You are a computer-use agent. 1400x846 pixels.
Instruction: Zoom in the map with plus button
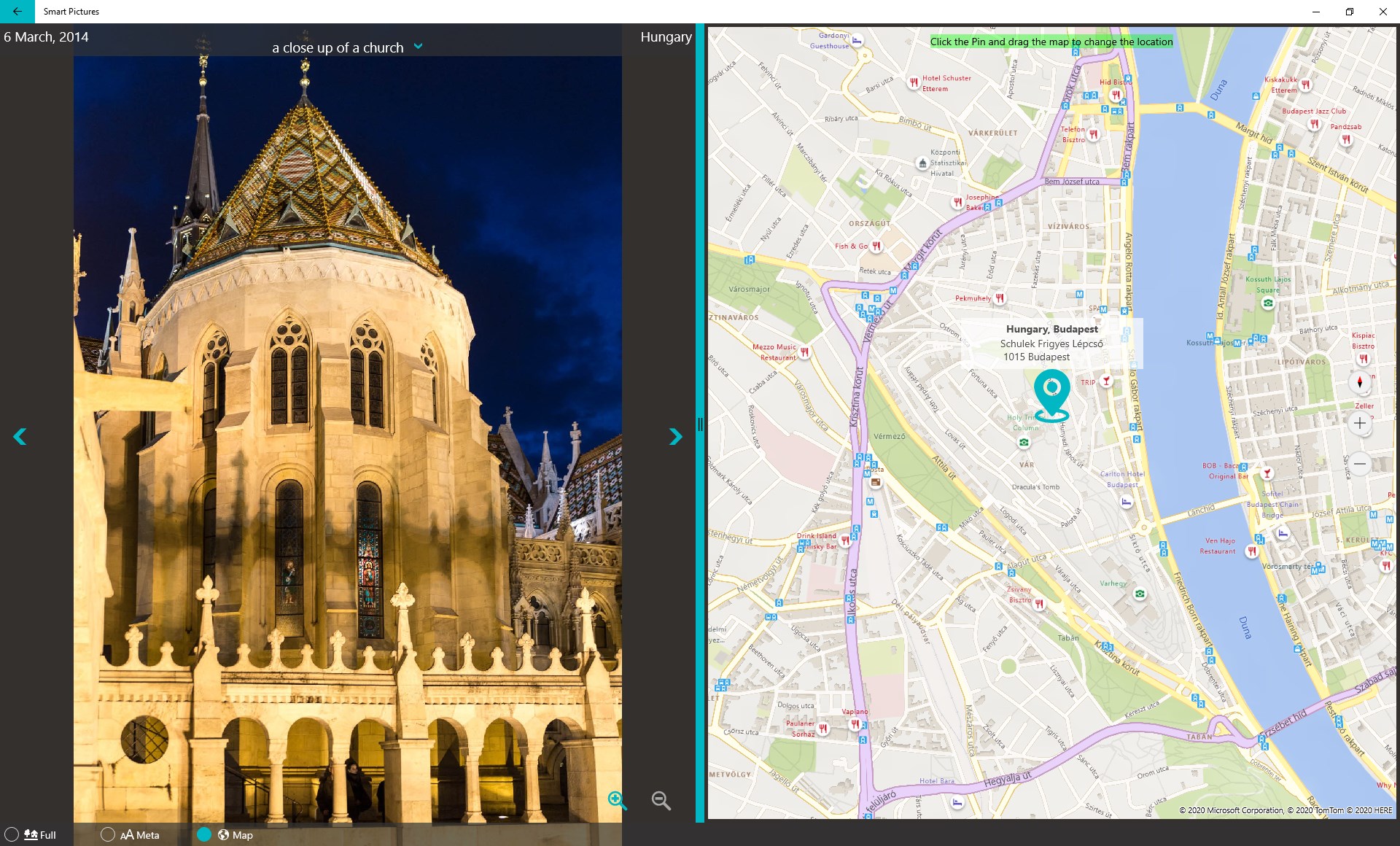[x=1359, y=423]
